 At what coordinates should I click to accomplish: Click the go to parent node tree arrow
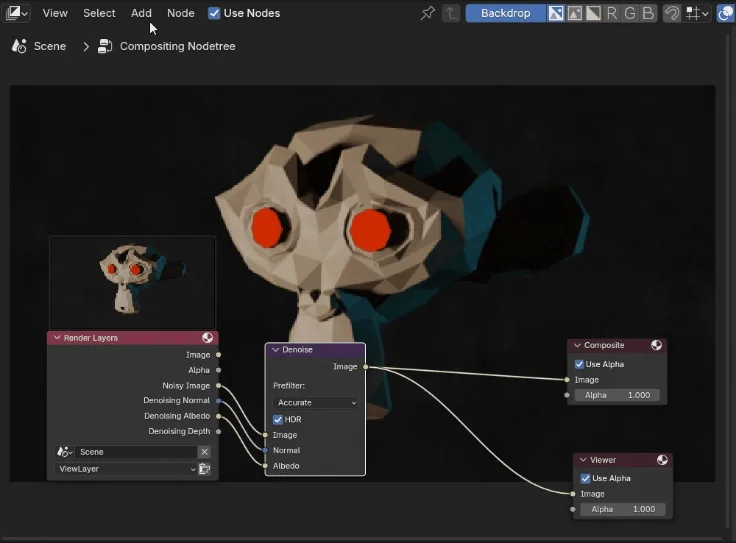pos(451,13)
